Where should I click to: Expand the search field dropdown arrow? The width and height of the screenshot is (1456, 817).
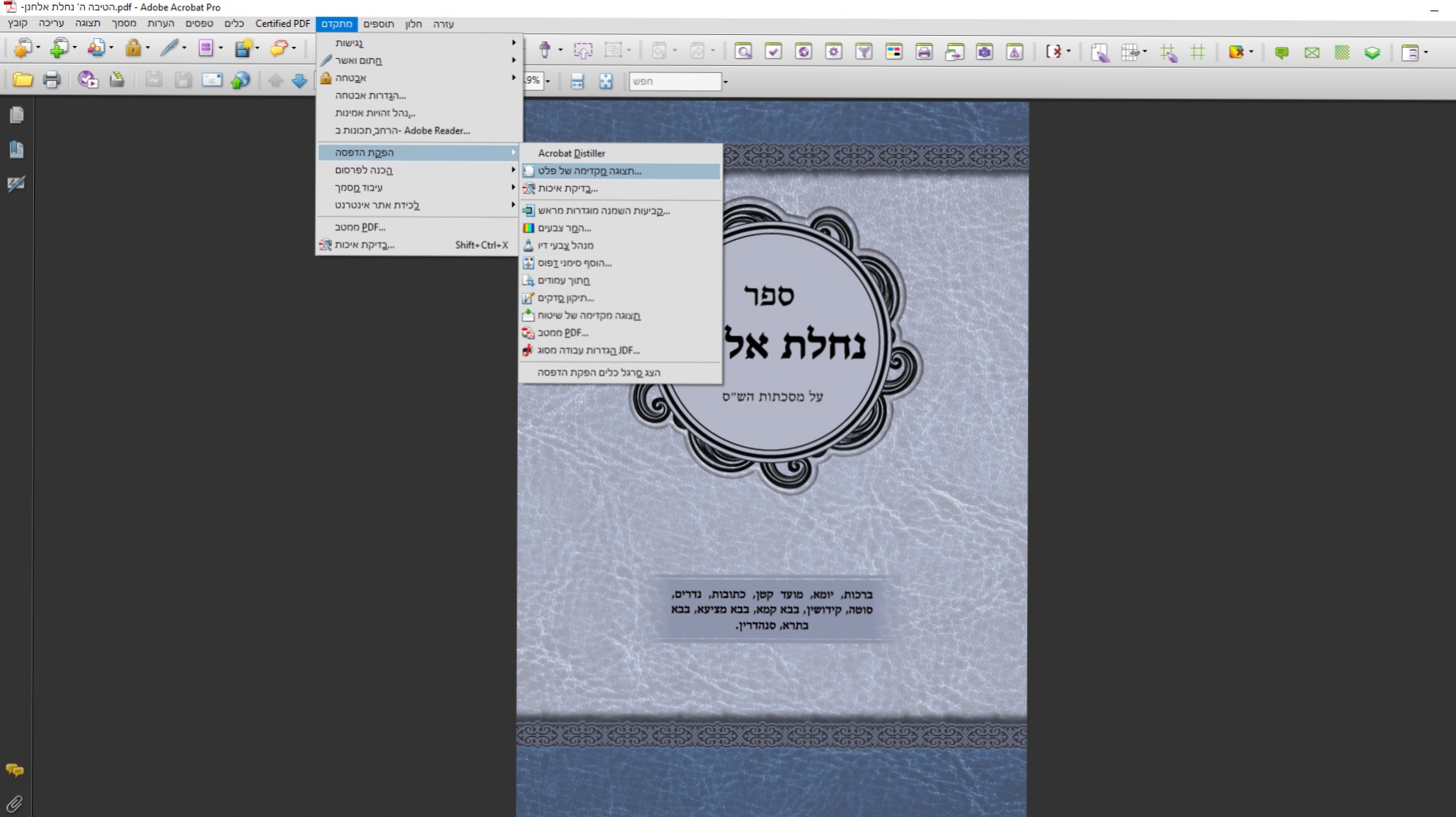(x=725, y=81)
